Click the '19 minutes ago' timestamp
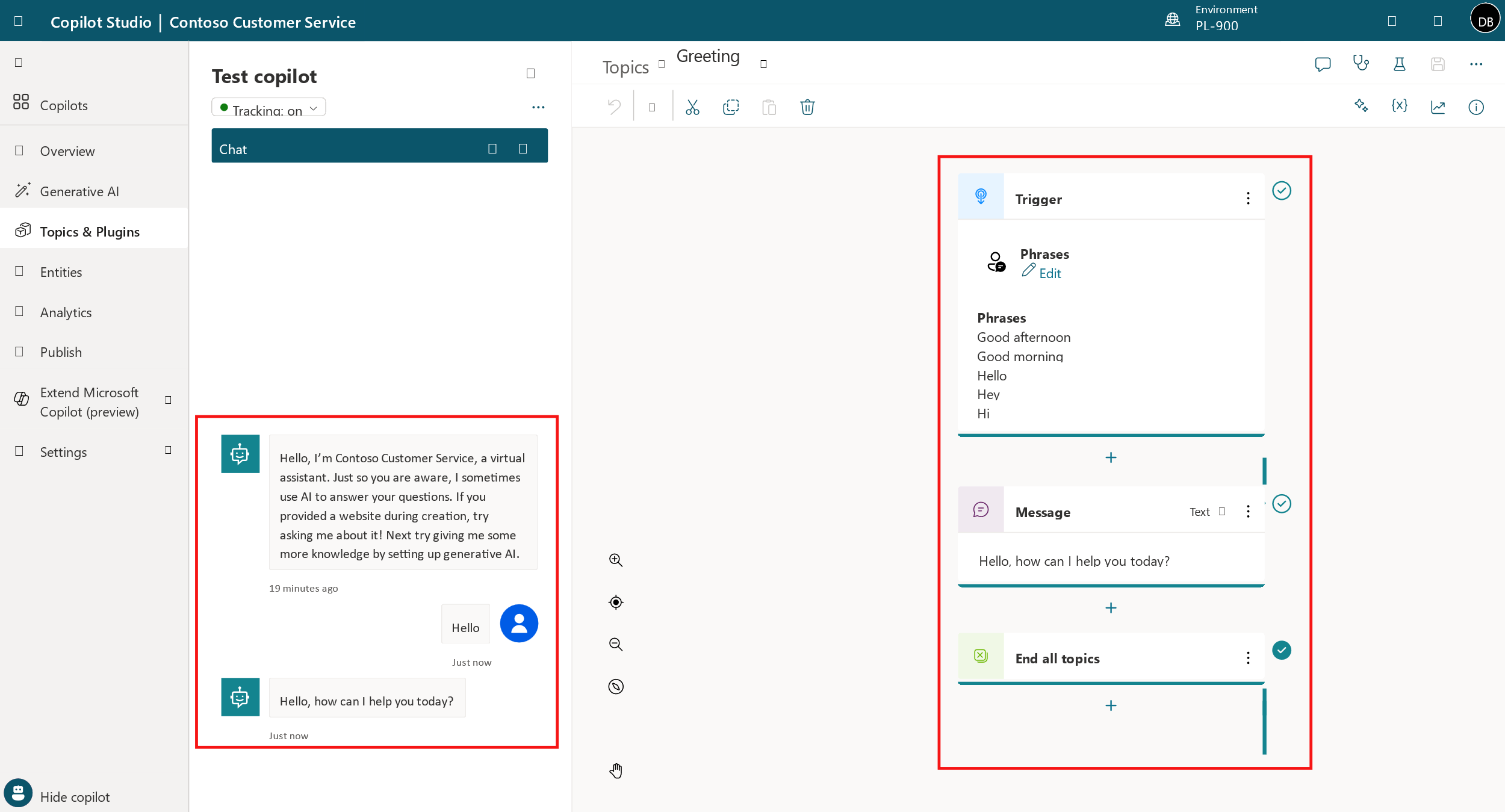This screenshot has width=1505, height=812. coord(303,589)
